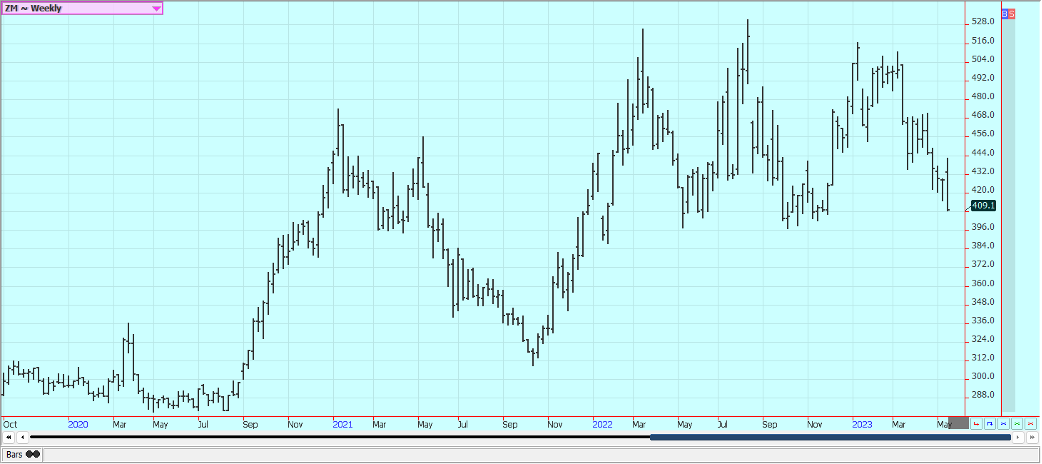Click the red arrow icon below chart

976,423
